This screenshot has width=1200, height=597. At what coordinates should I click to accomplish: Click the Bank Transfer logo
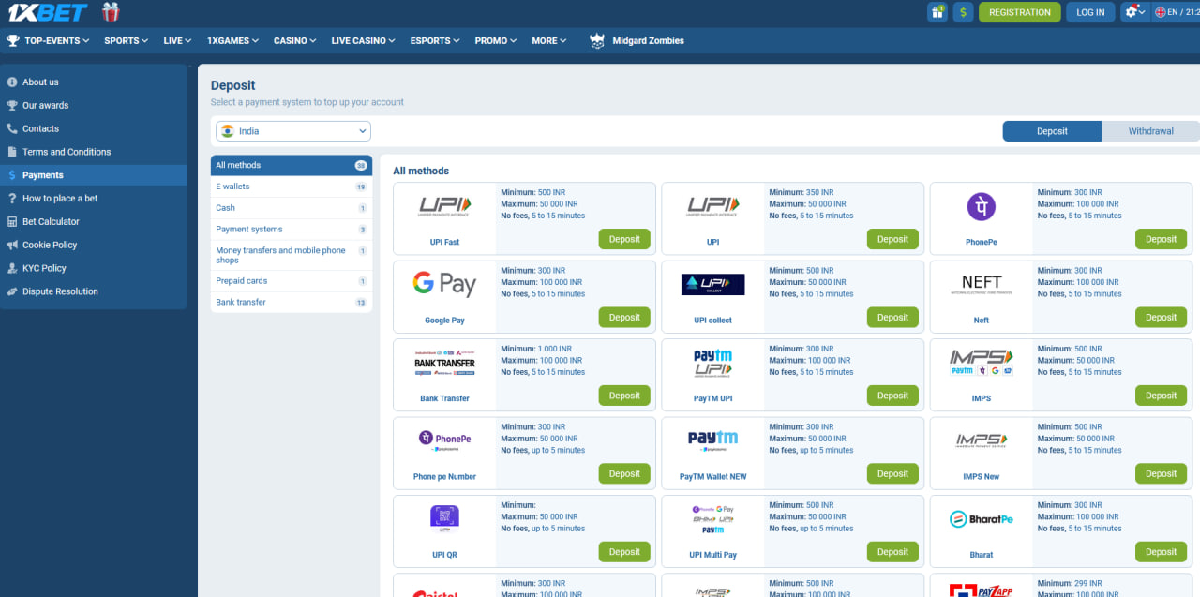(445, 362)
